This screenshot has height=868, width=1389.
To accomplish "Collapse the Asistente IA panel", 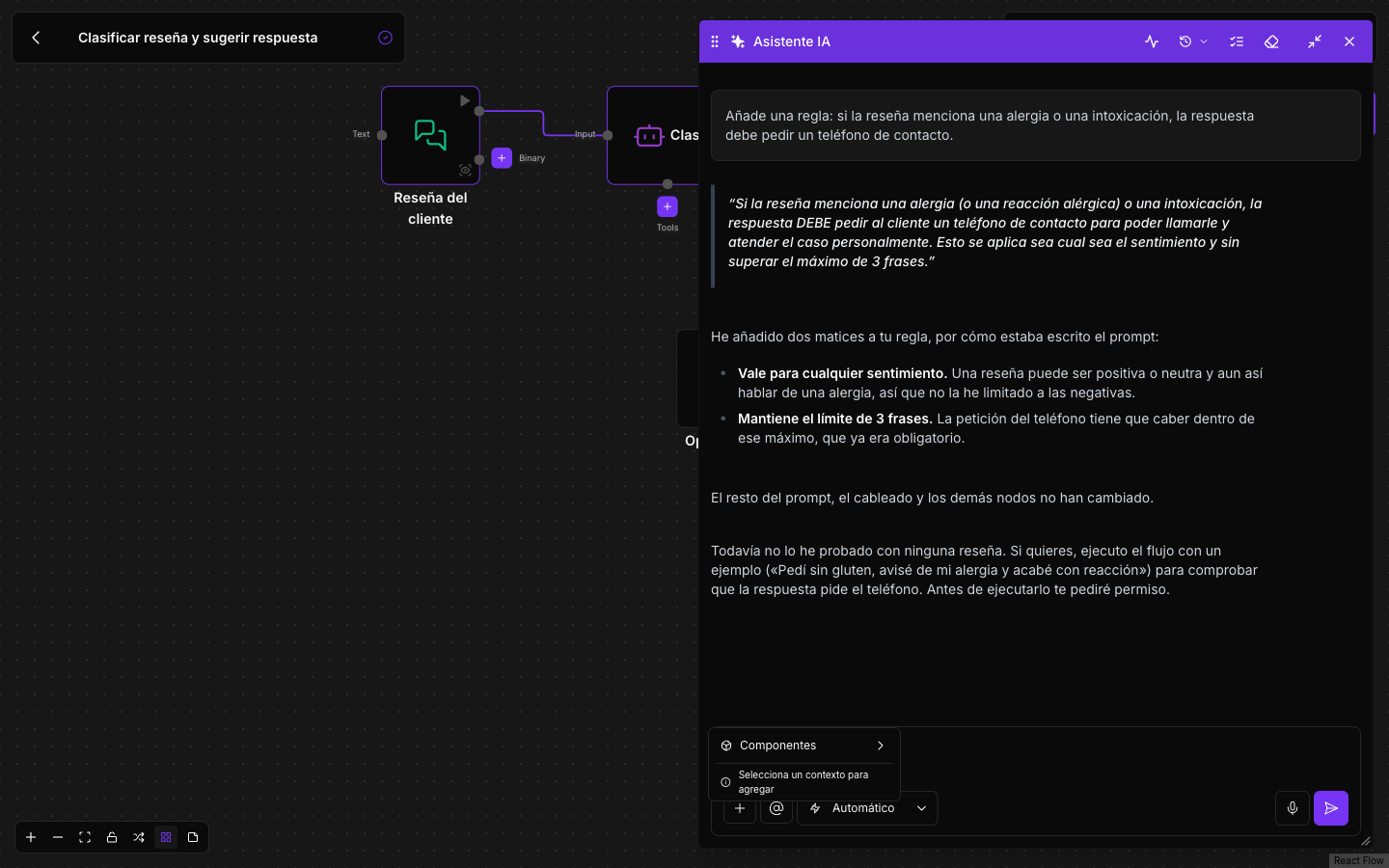I will click(x=1315, y=41).
